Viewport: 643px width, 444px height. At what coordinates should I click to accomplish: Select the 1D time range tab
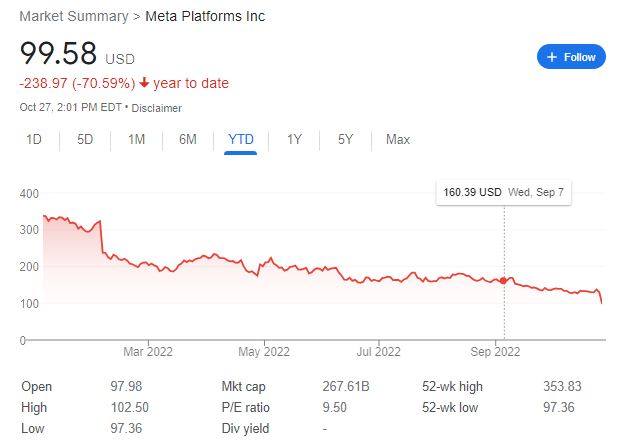34,140
